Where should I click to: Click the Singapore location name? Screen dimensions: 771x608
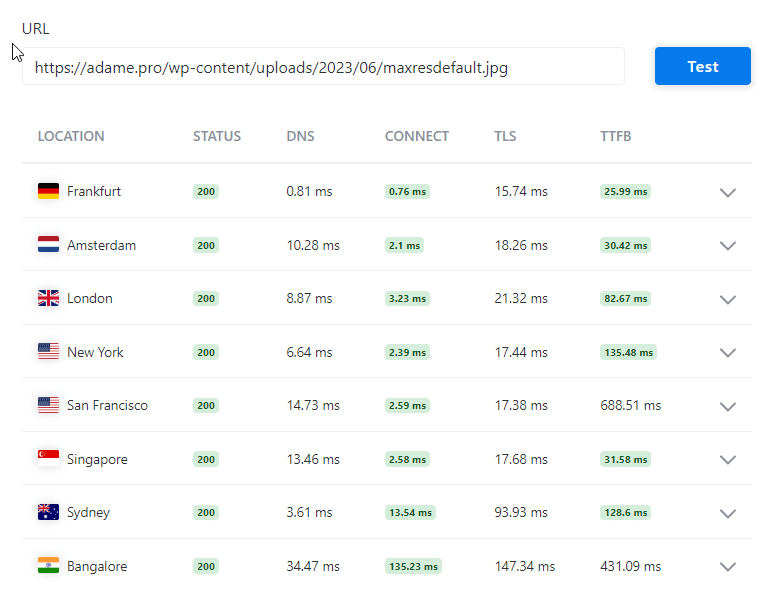pos(97,459)
